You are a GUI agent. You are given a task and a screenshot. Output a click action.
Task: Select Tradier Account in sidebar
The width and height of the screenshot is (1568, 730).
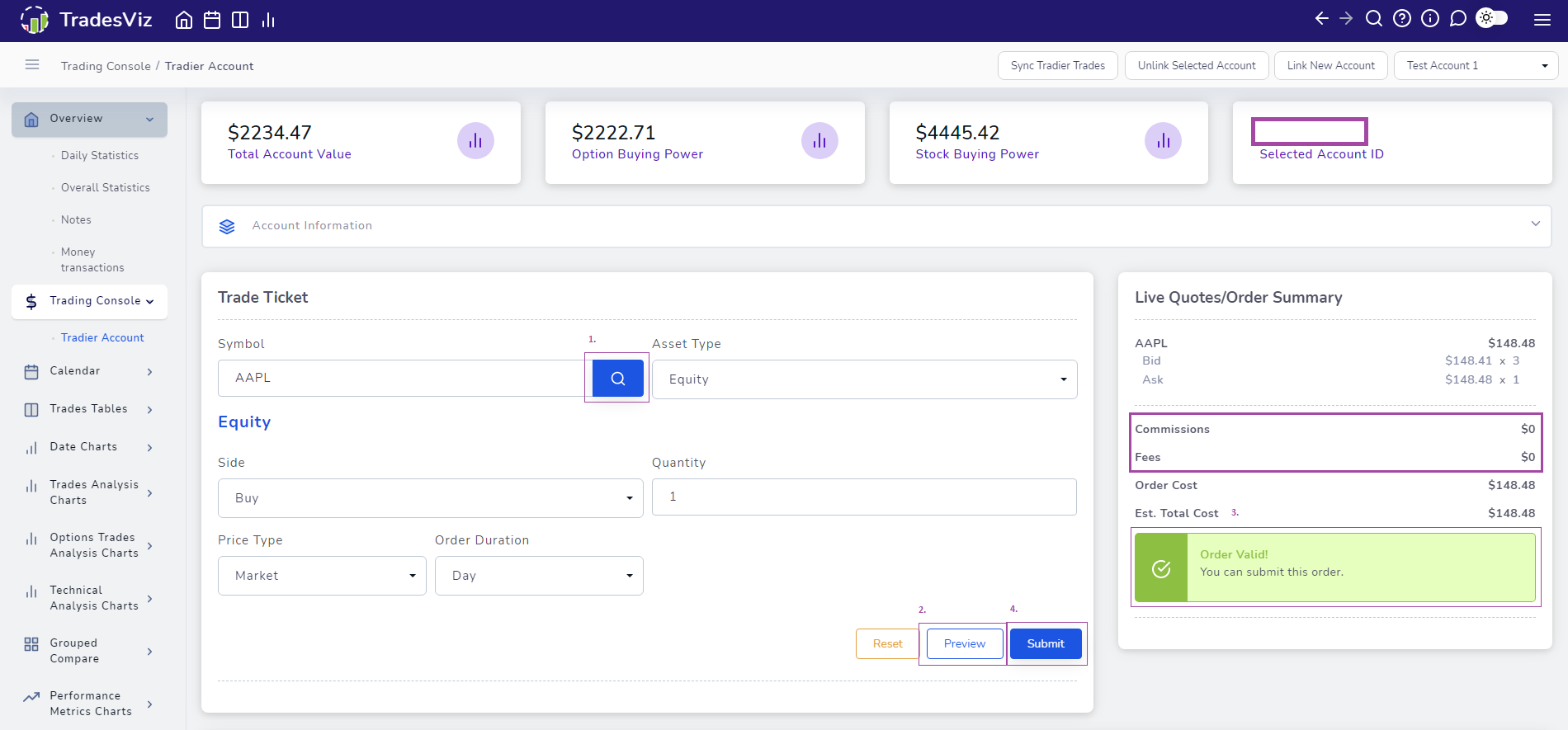click(x=102, y=337)
